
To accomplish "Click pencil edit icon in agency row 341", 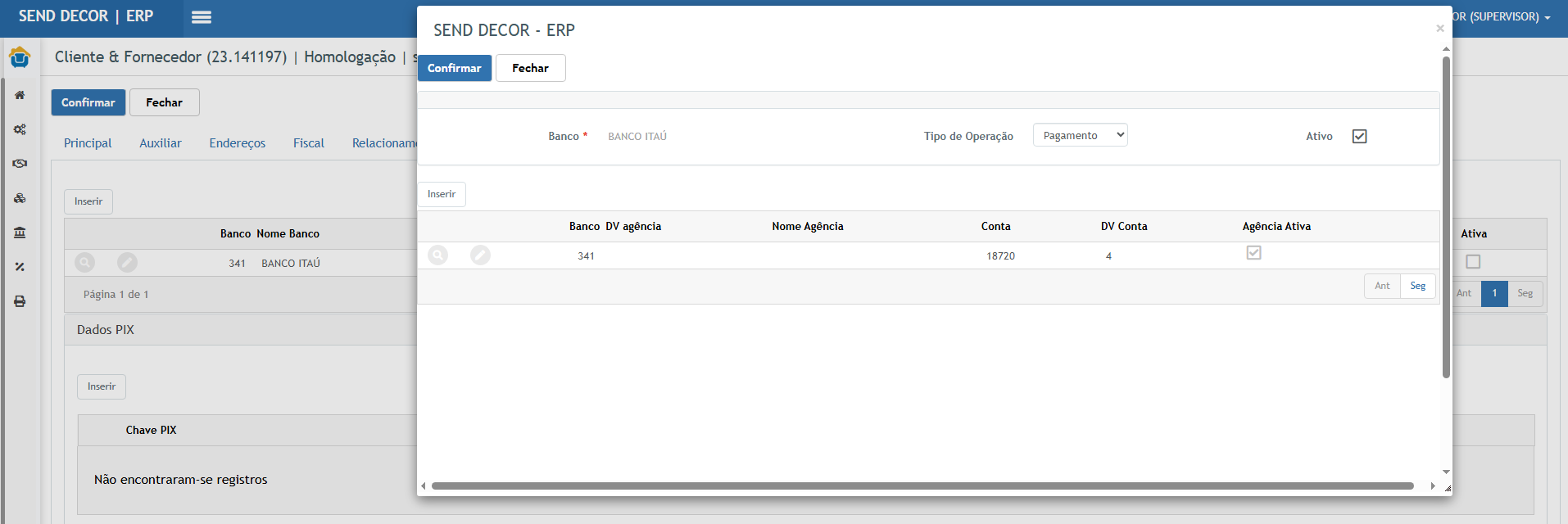I will 480,255.
